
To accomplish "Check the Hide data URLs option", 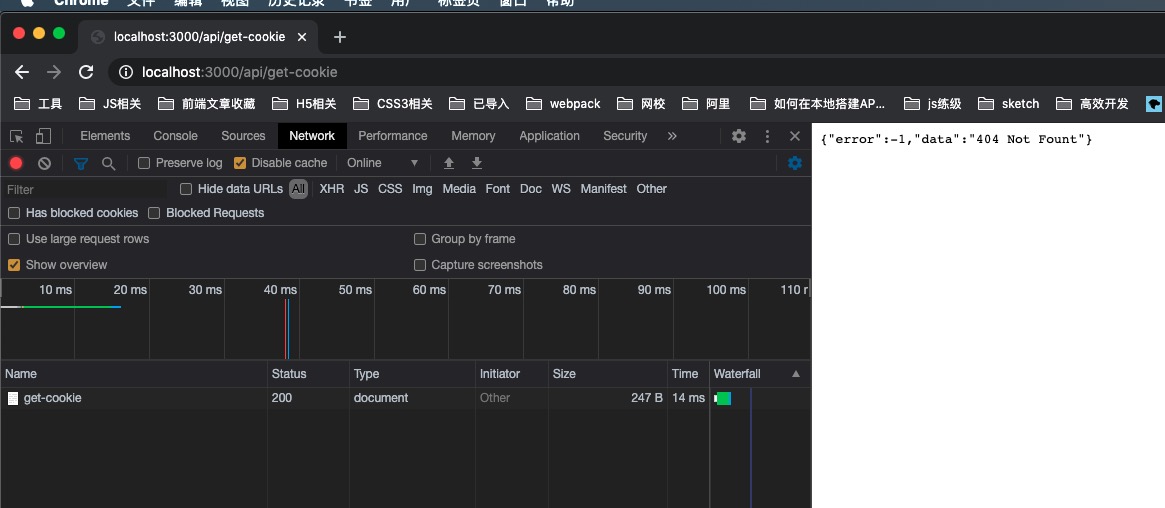I will pos(186,189).
